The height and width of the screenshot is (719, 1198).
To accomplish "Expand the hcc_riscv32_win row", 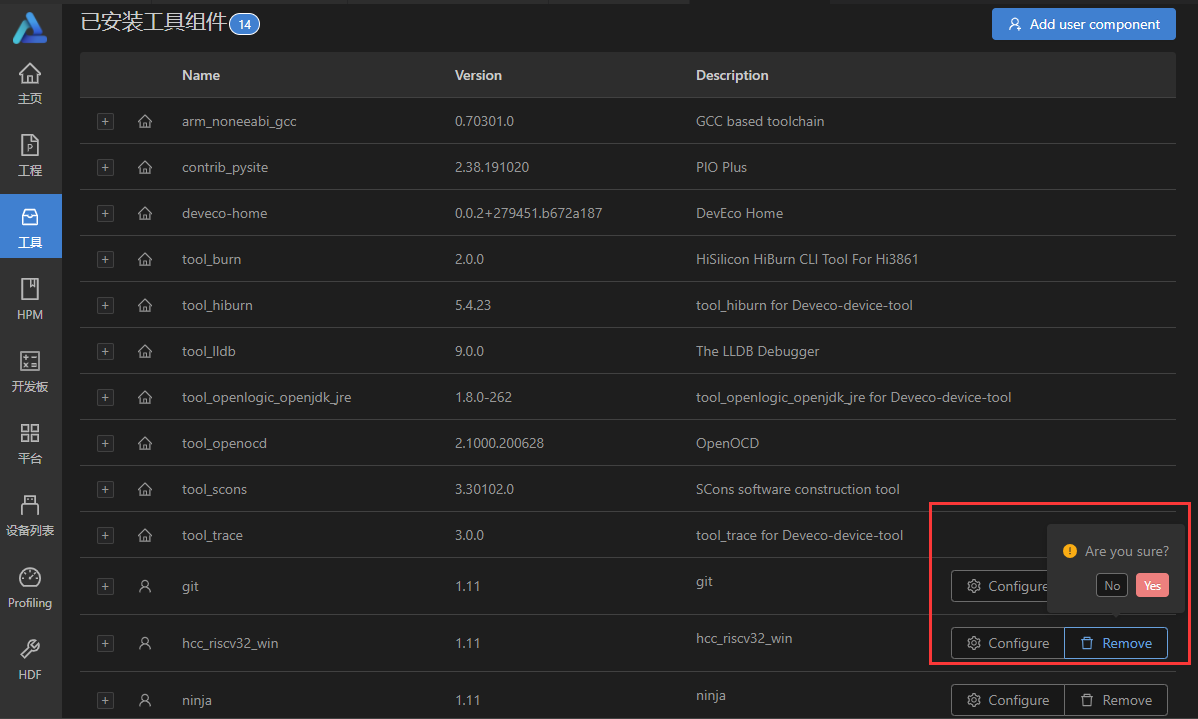I will (x=105, y=643).
